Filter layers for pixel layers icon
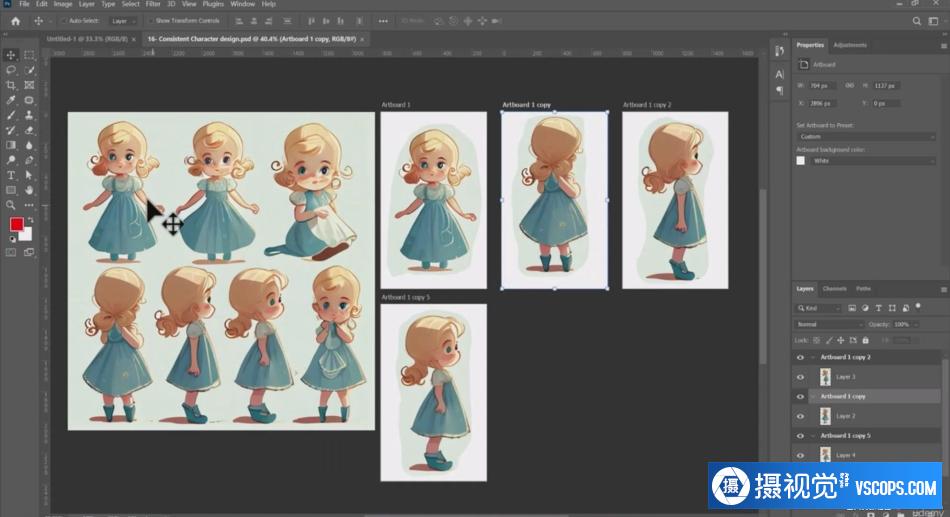The width and height of the screenshot is (950, 517). [852, 308]
